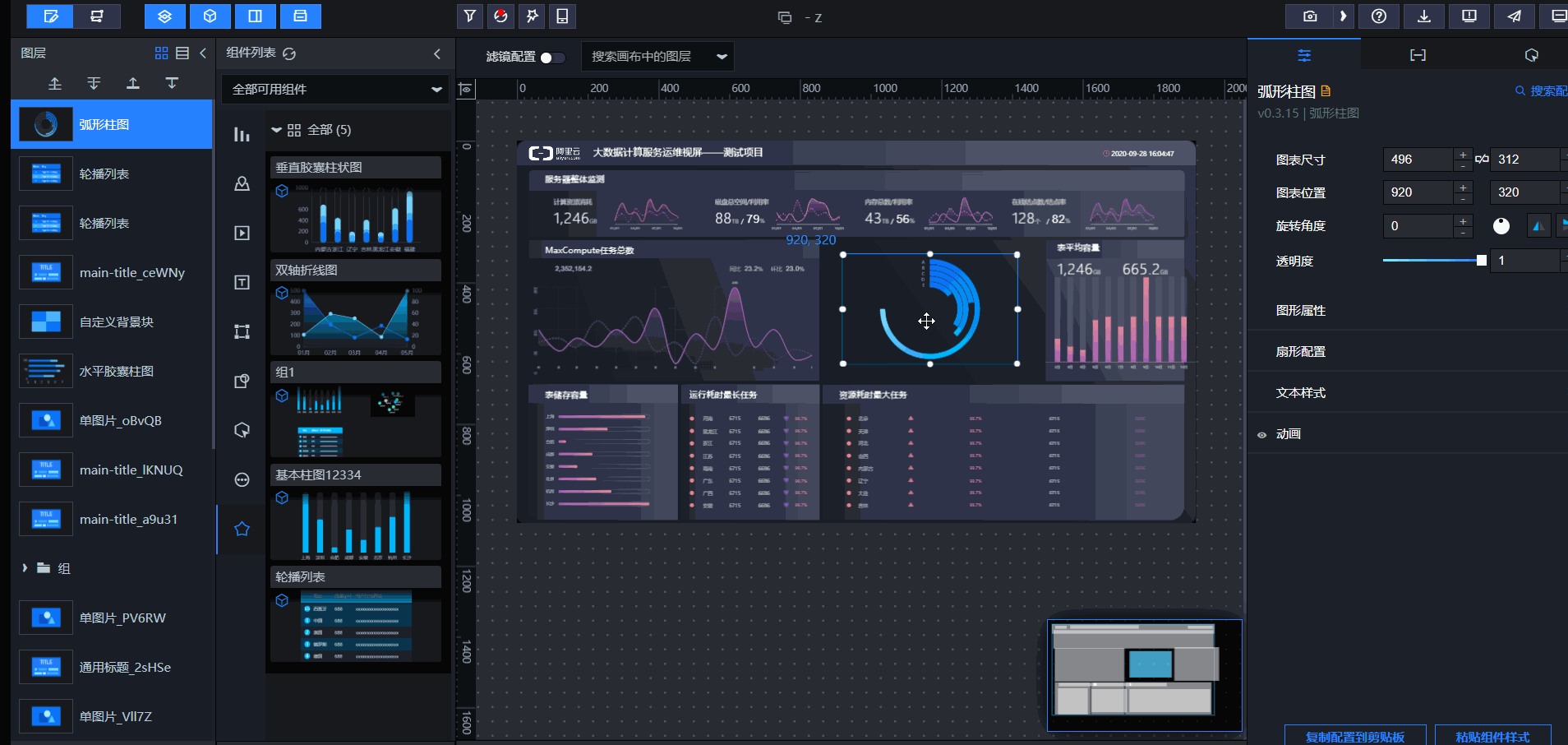The height and width of the screenshot is (745, 1568).
Task: Select the favorites star category
Action: click(x=242, y=529)
